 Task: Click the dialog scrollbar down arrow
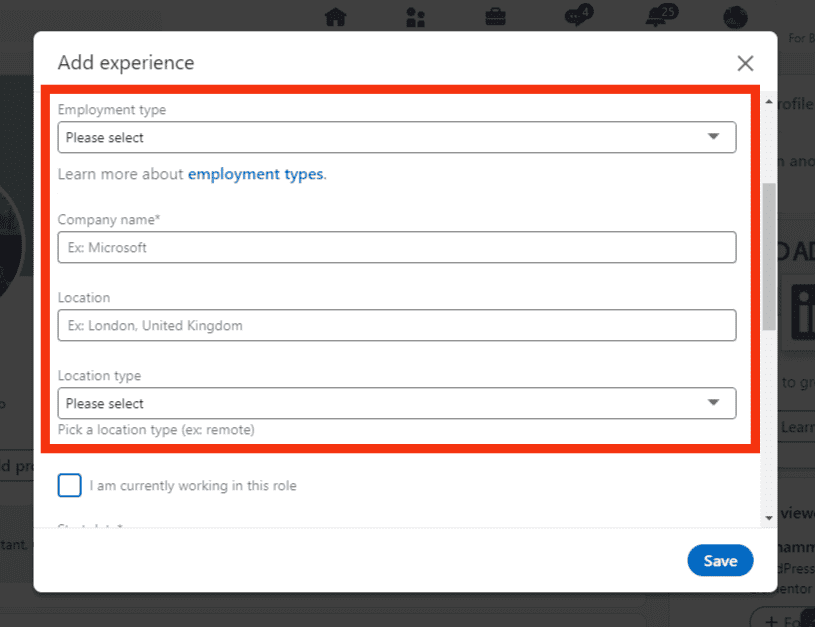(769, 518)
